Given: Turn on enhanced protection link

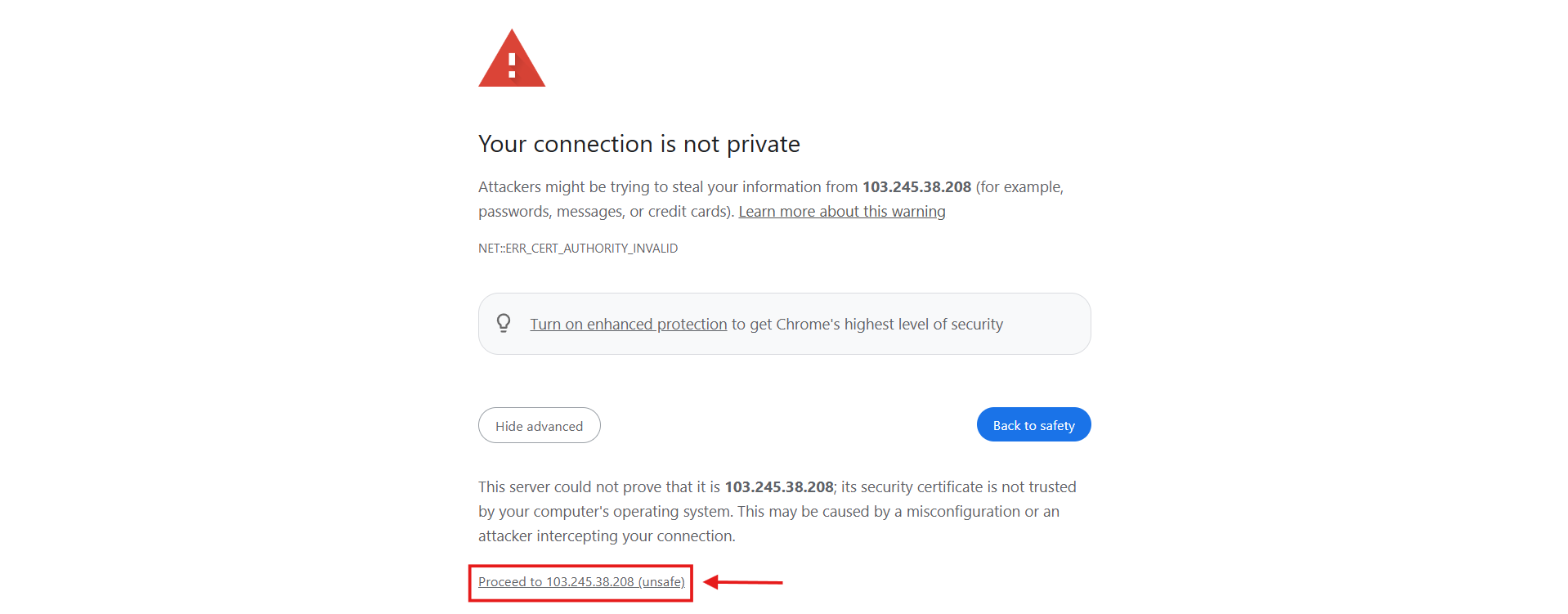Looking at the screenshot, I should (629, 325).
